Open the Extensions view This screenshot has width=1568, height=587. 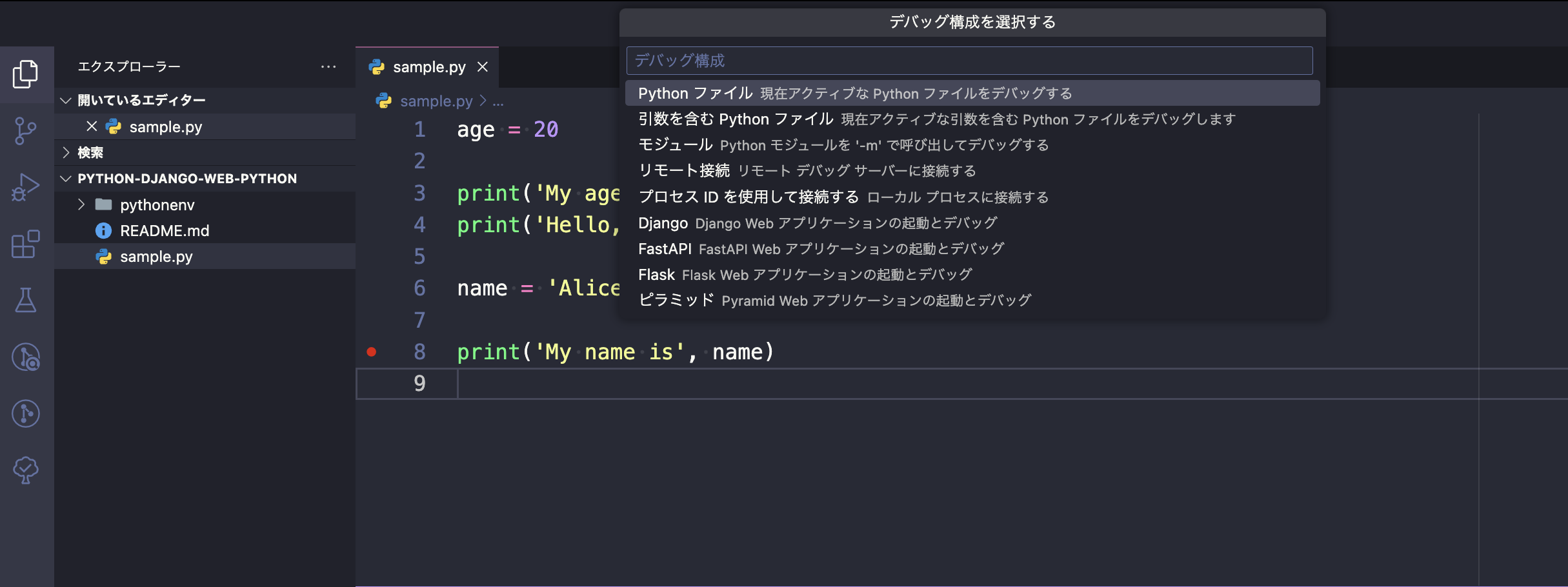point(26,244)
